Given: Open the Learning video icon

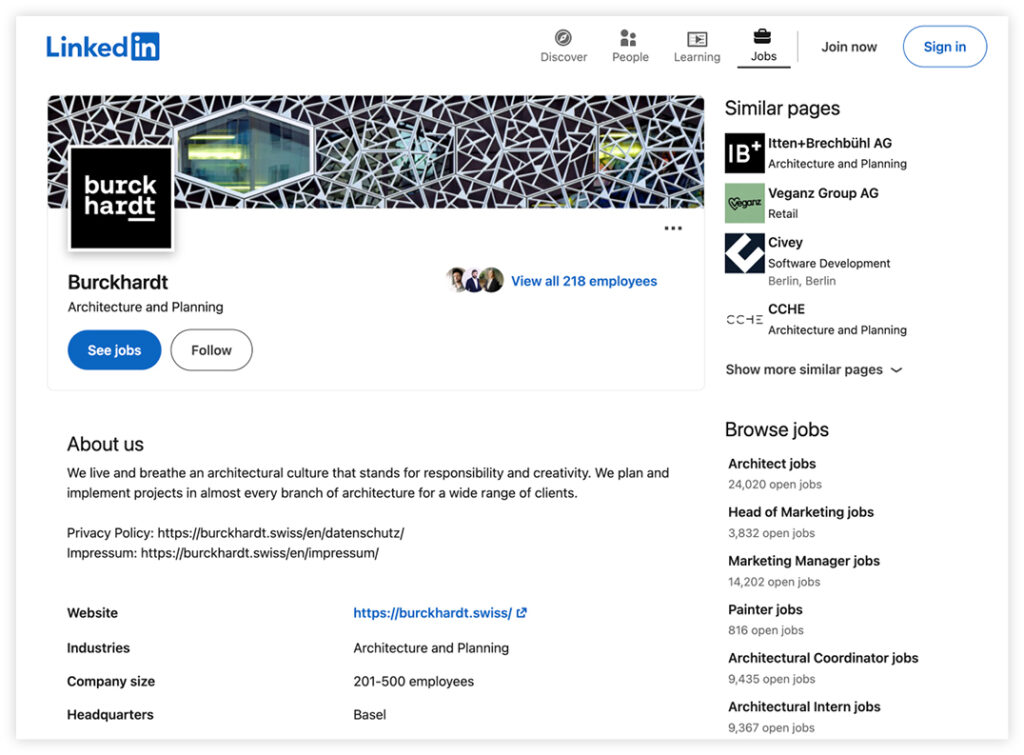Looking at the screenshot, I should (697, 39).
